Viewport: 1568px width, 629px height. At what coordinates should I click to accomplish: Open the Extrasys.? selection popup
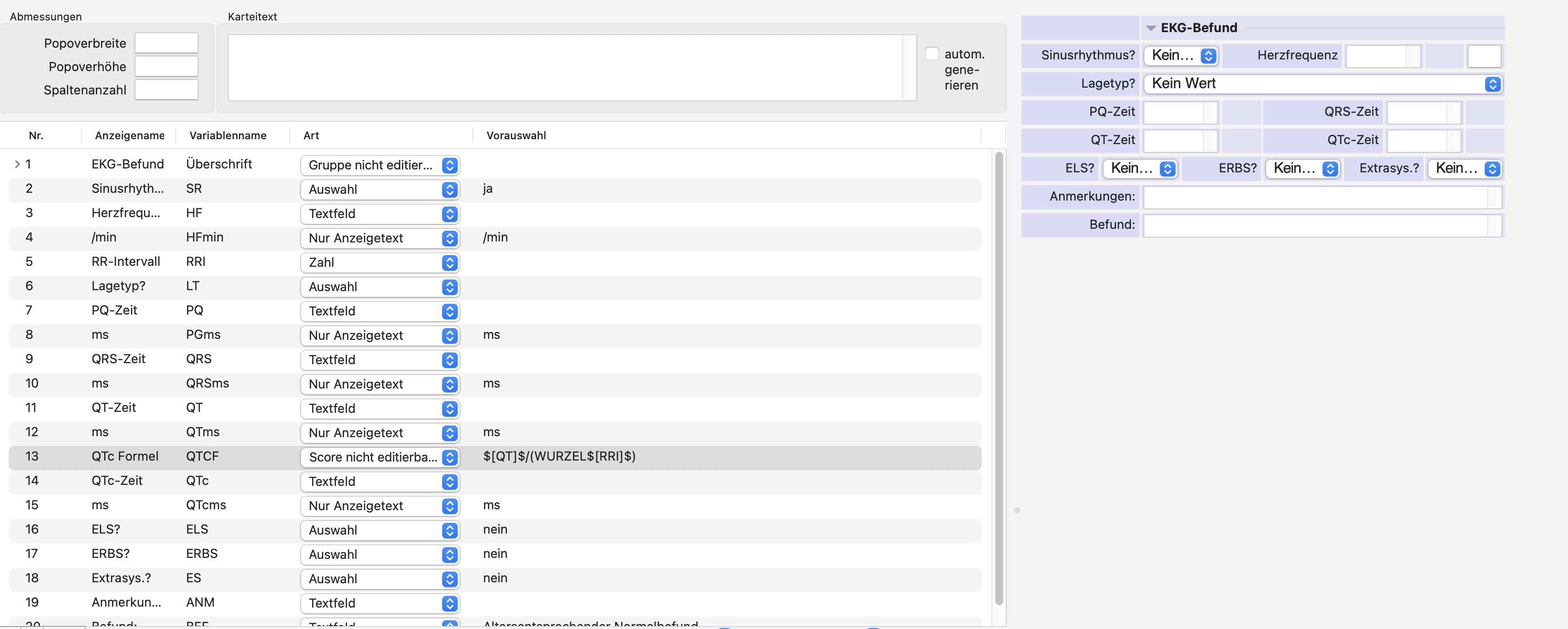click(1465, 168)
